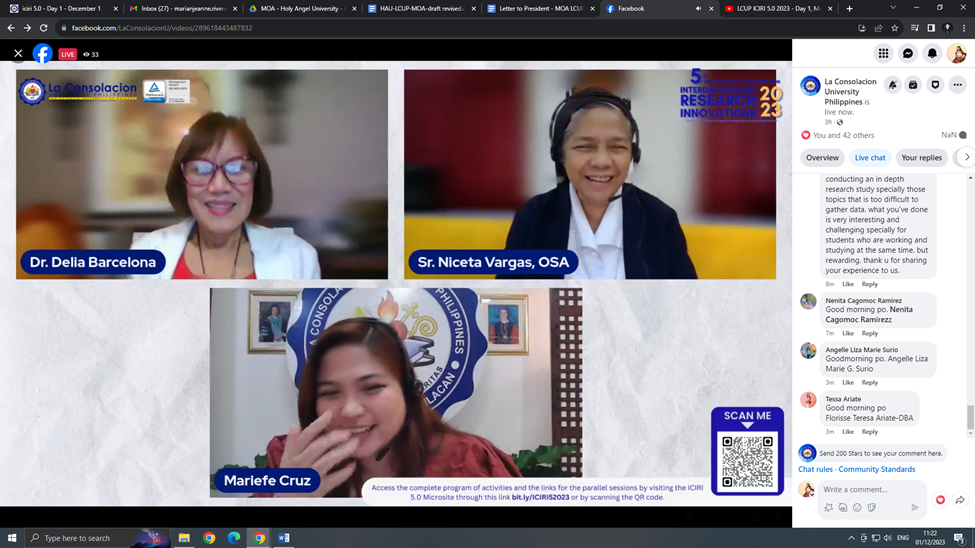Click Reply under Tessa Ariate's comment
The image size is (975, 548).
[870, 432]
